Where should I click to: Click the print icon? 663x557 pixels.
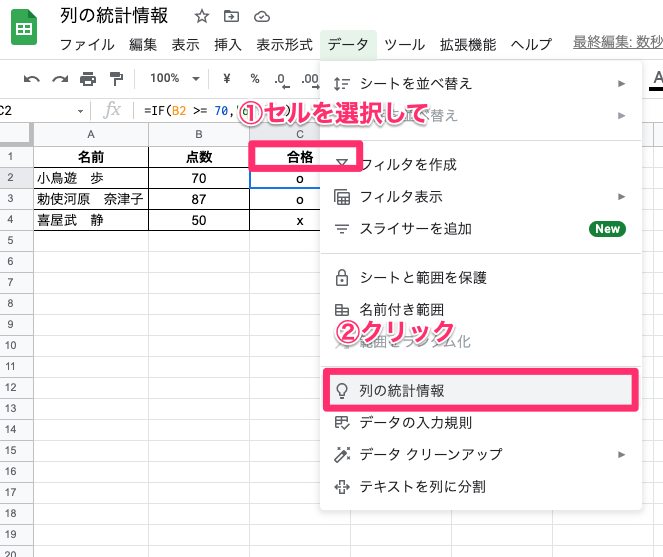(x=88, y=78)
